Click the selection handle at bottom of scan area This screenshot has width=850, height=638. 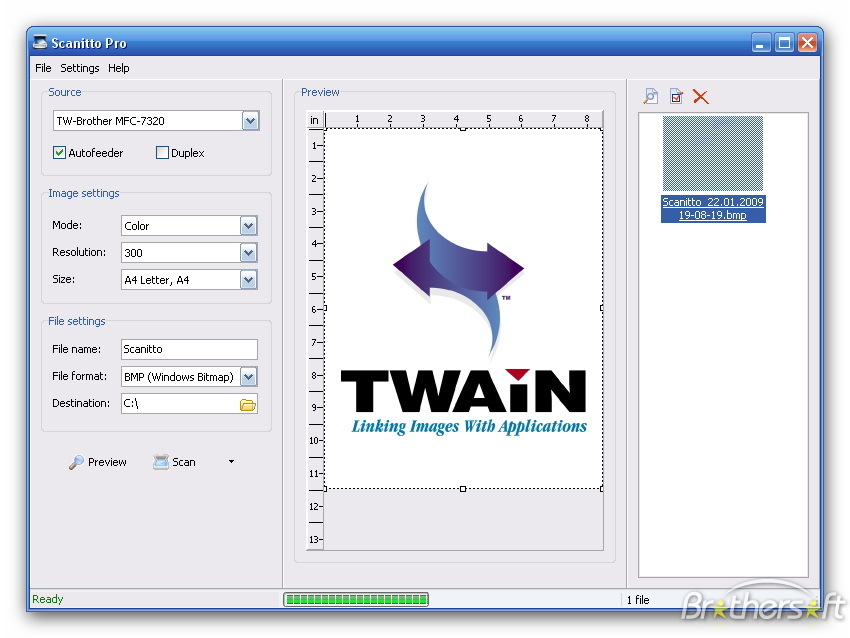(x=462, y=489)
